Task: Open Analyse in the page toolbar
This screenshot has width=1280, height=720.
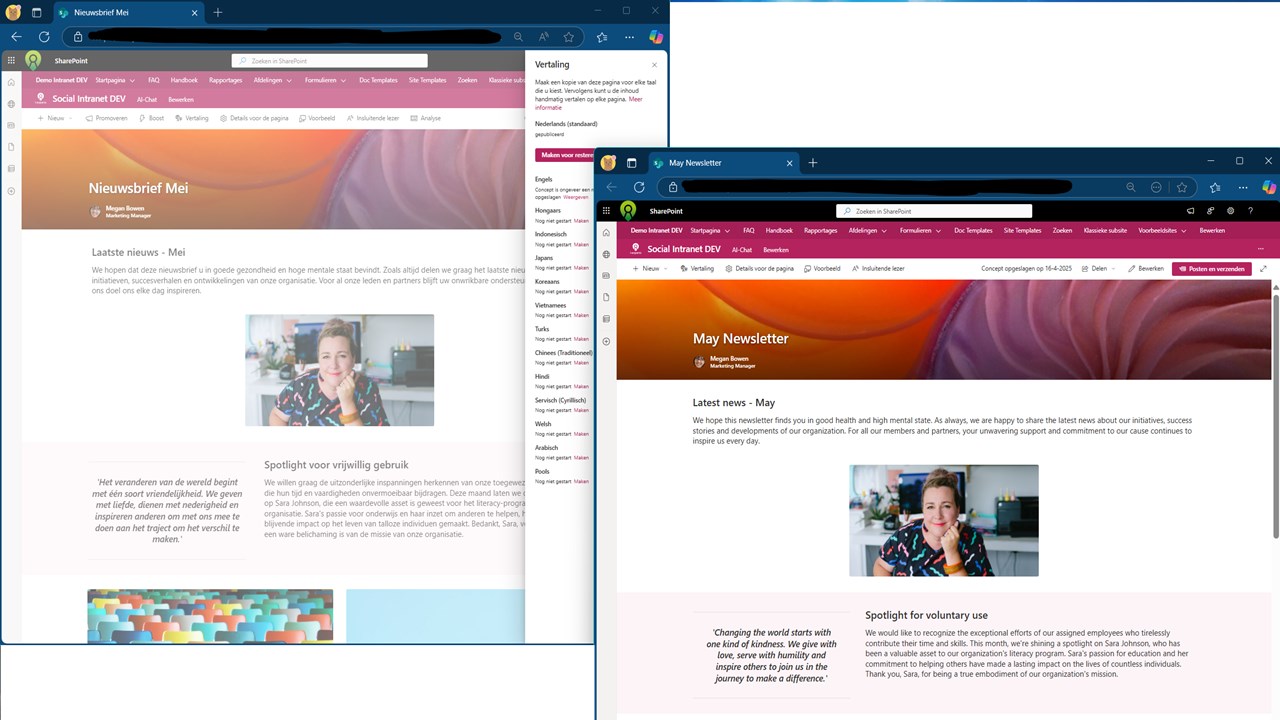Action: pos(425,118)
